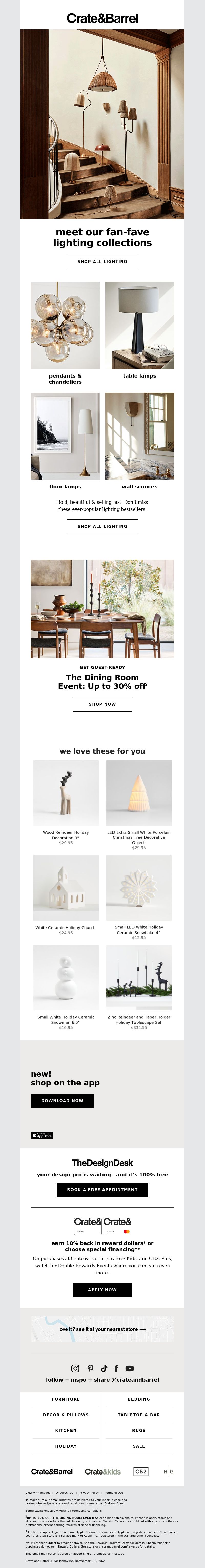Click the Crate&Barrel logo at top
Screen dimensions: 205x1568
point(102,18)
